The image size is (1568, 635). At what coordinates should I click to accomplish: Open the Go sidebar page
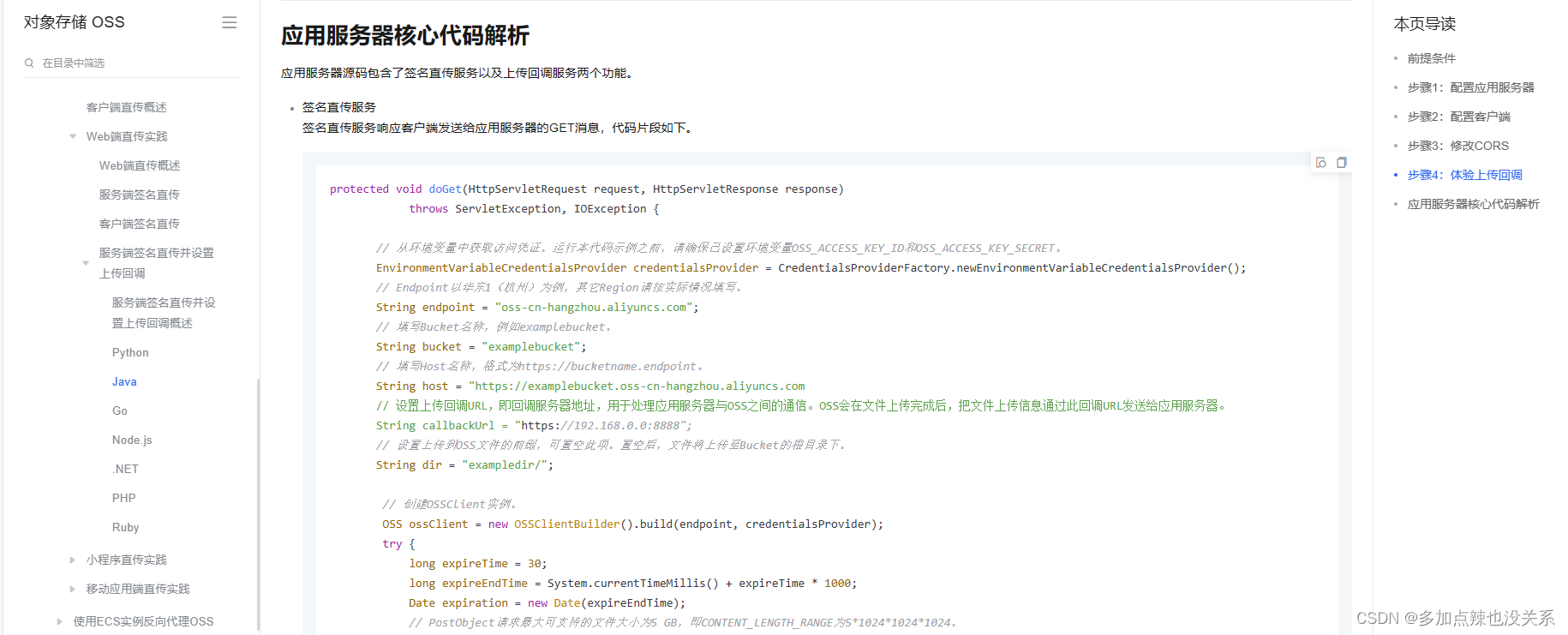click(x=120, y=410)
